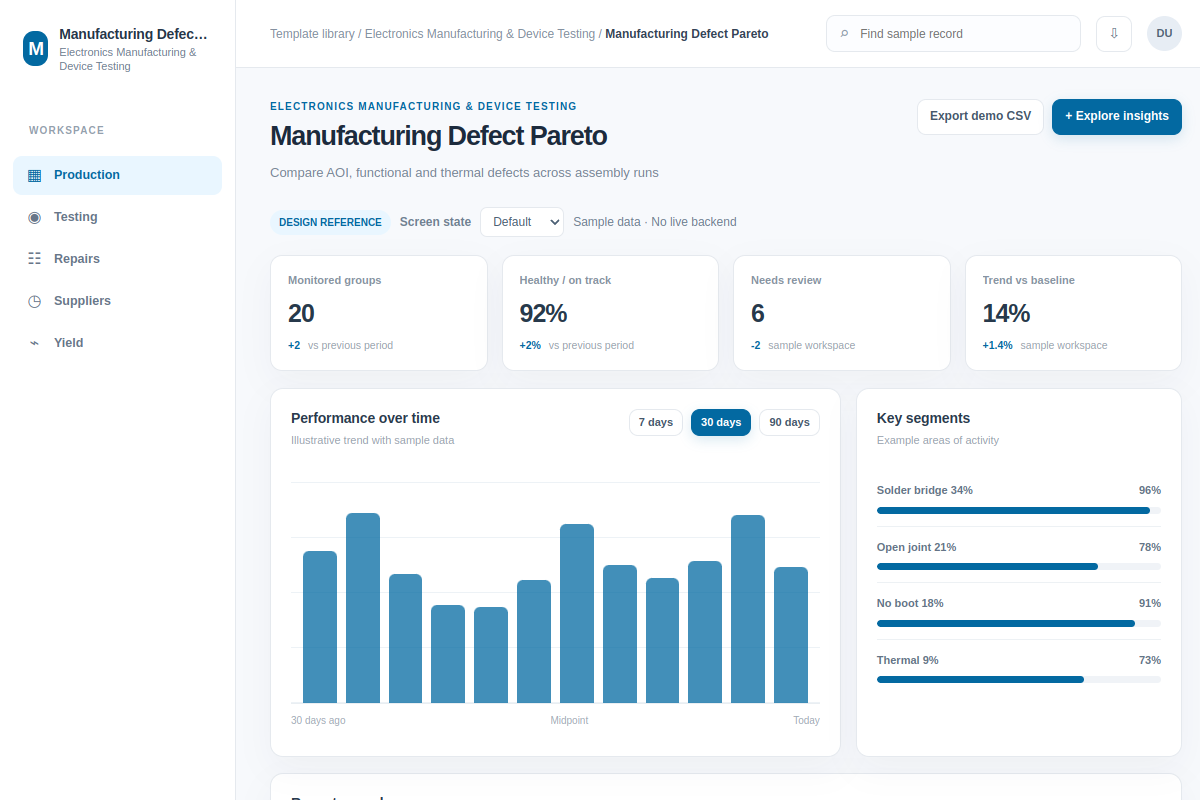Screen dimensions: 1200x800
Task: Click the 'No boot 18%' label
Action: click(910, 603)
